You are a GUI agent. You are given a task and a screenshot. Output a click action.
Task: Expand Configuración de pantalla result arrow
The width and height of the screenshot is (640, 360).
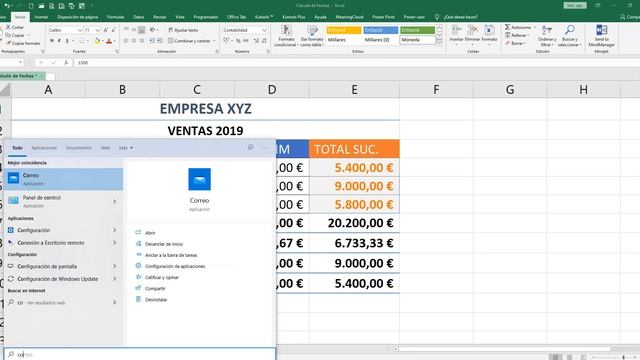pyautogui.click(x=115, y=266)
